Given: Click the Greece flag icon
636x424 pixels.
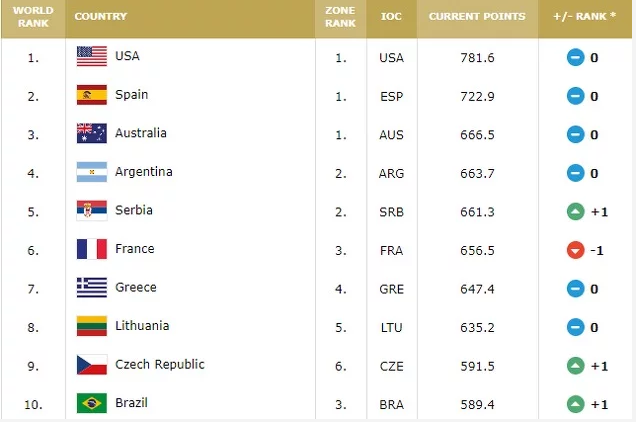Looking at the screenshot, I should point(92,287).
